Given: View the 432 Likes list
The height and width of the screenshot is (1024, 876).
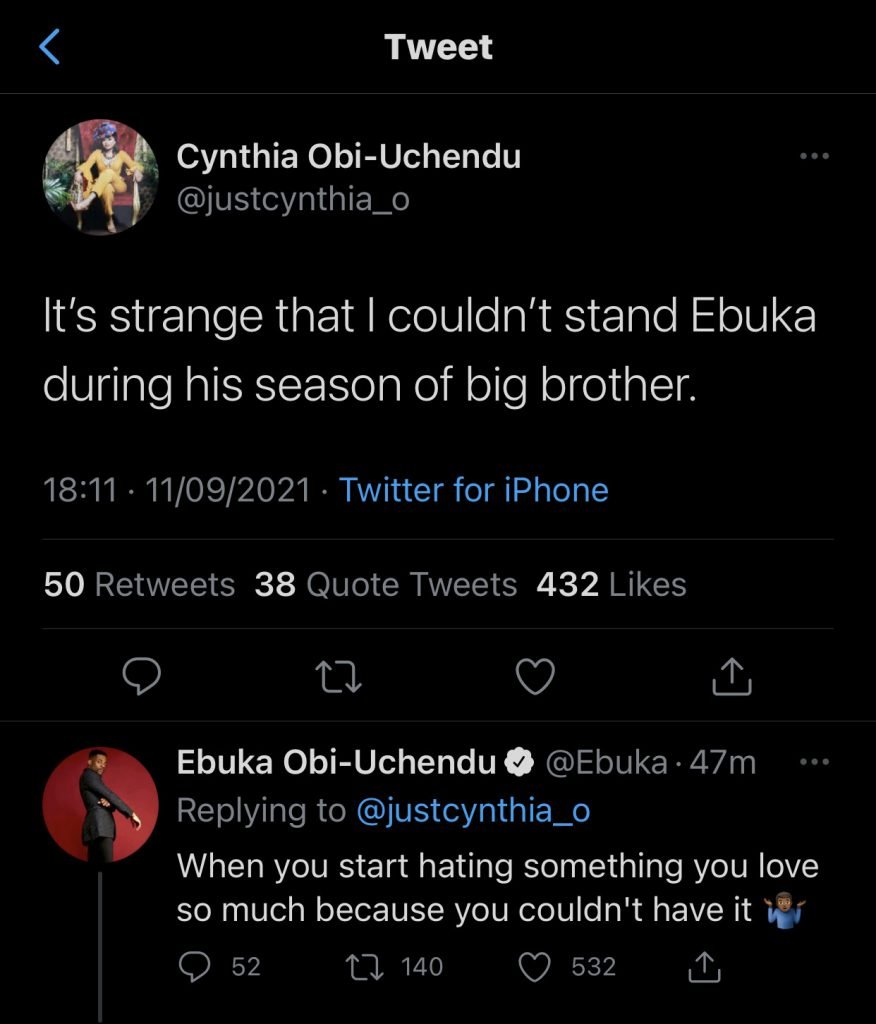Looking at the screenshot, I should click(x=611, y=584).
